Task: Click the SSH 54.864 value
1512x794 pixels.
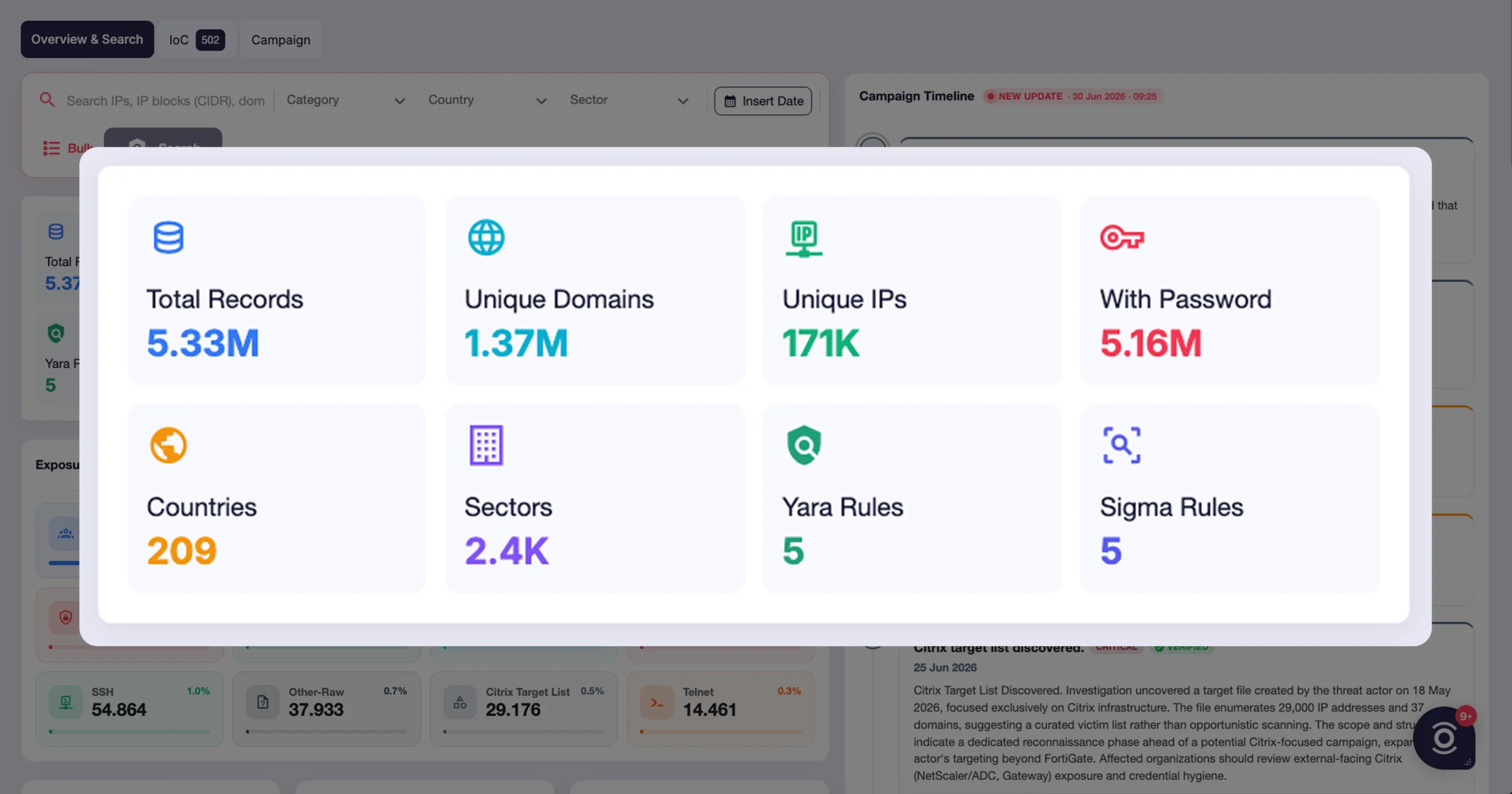Action: pos(119,710)
